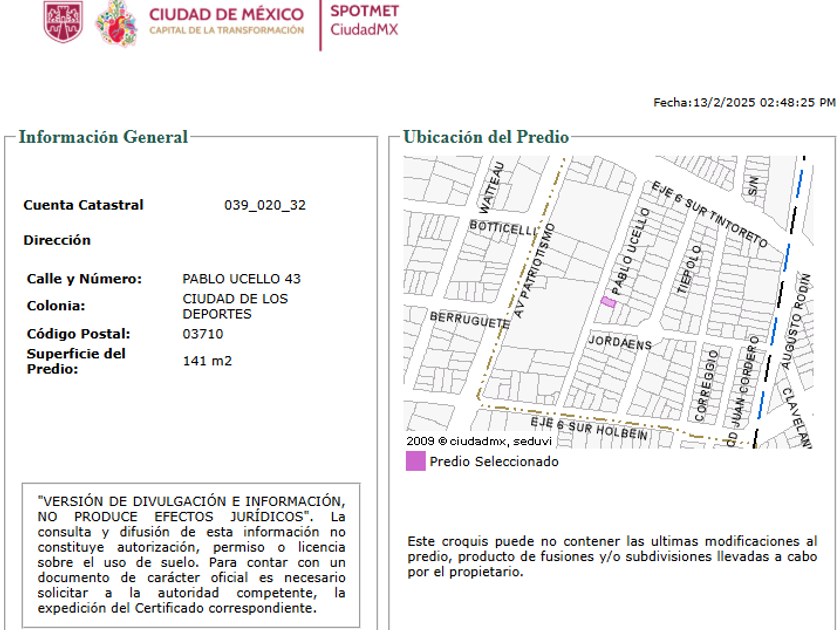The width and height of the screenshot is (840, 630).
Task: Click the JORDAENS street label on map
Action: click(x=620, y=342)
